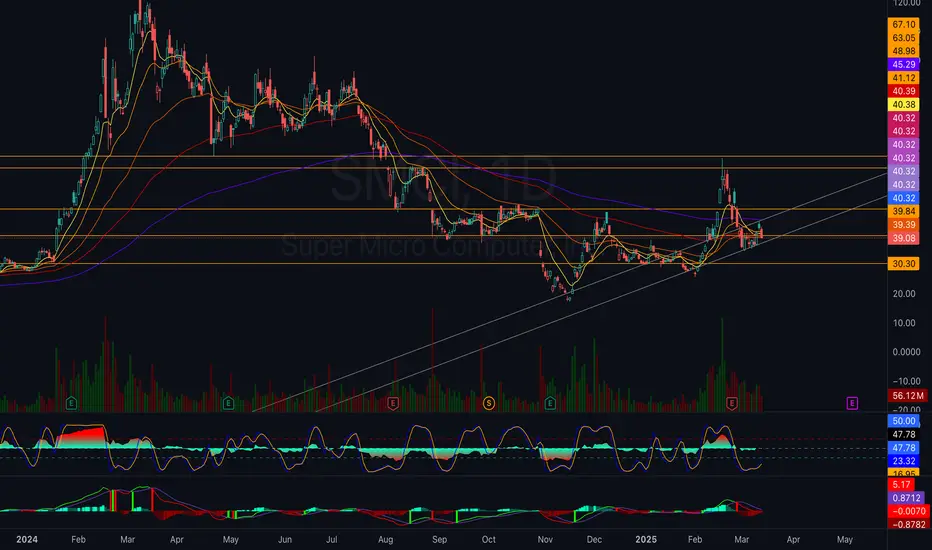Click the Oct time axis label
The height and width of the screenshot is (550, 932).
tap(489, 539)
